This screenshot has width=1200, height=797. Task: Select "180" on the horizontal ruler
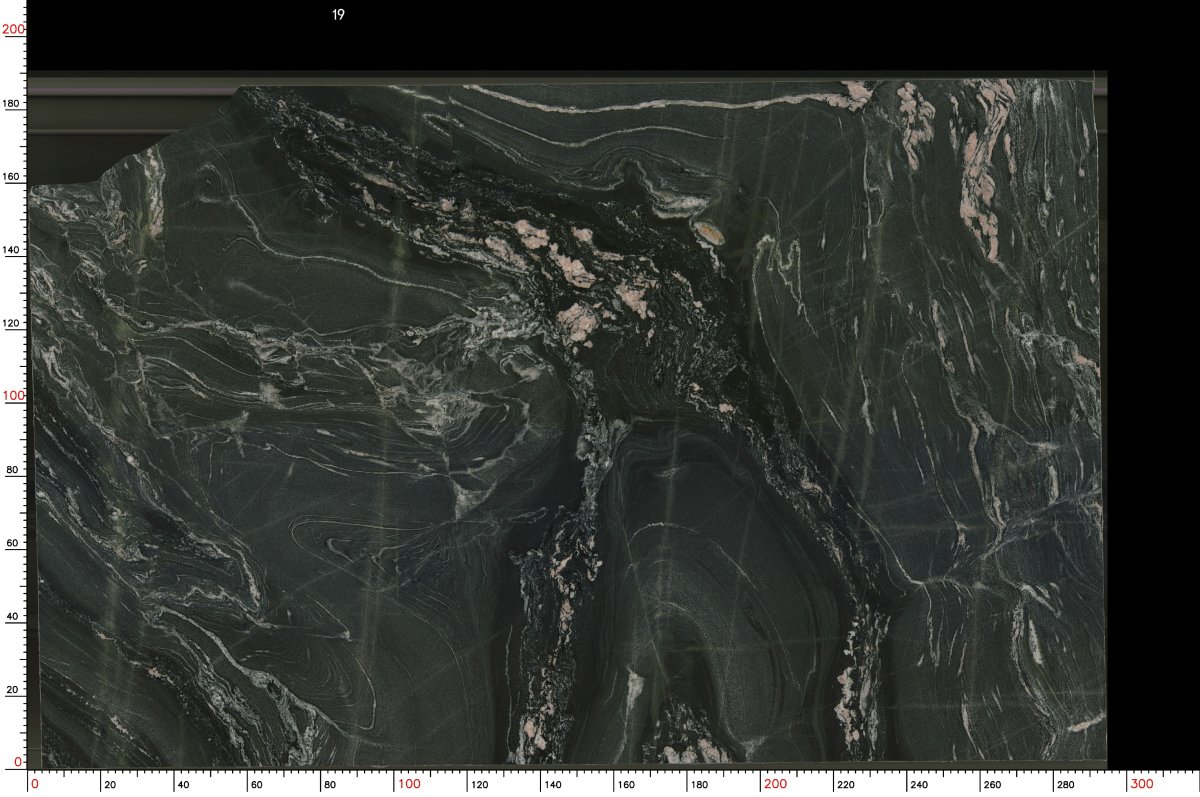point(698,785)
